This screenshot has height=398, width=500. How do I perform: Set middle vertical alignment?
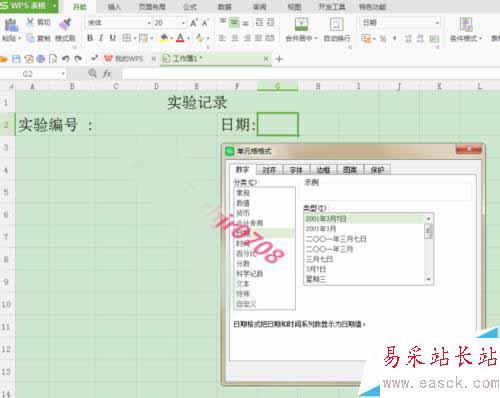235,23
